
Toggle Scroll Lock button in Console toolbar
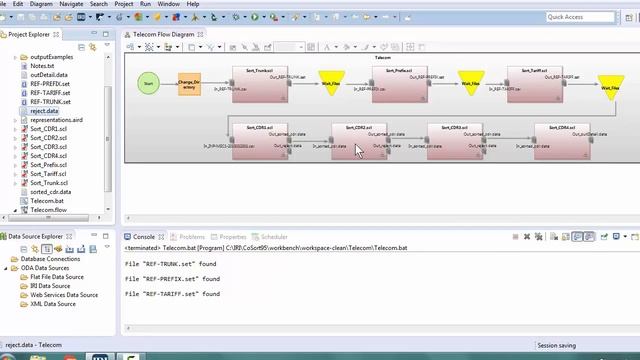[x=565, y=237]
